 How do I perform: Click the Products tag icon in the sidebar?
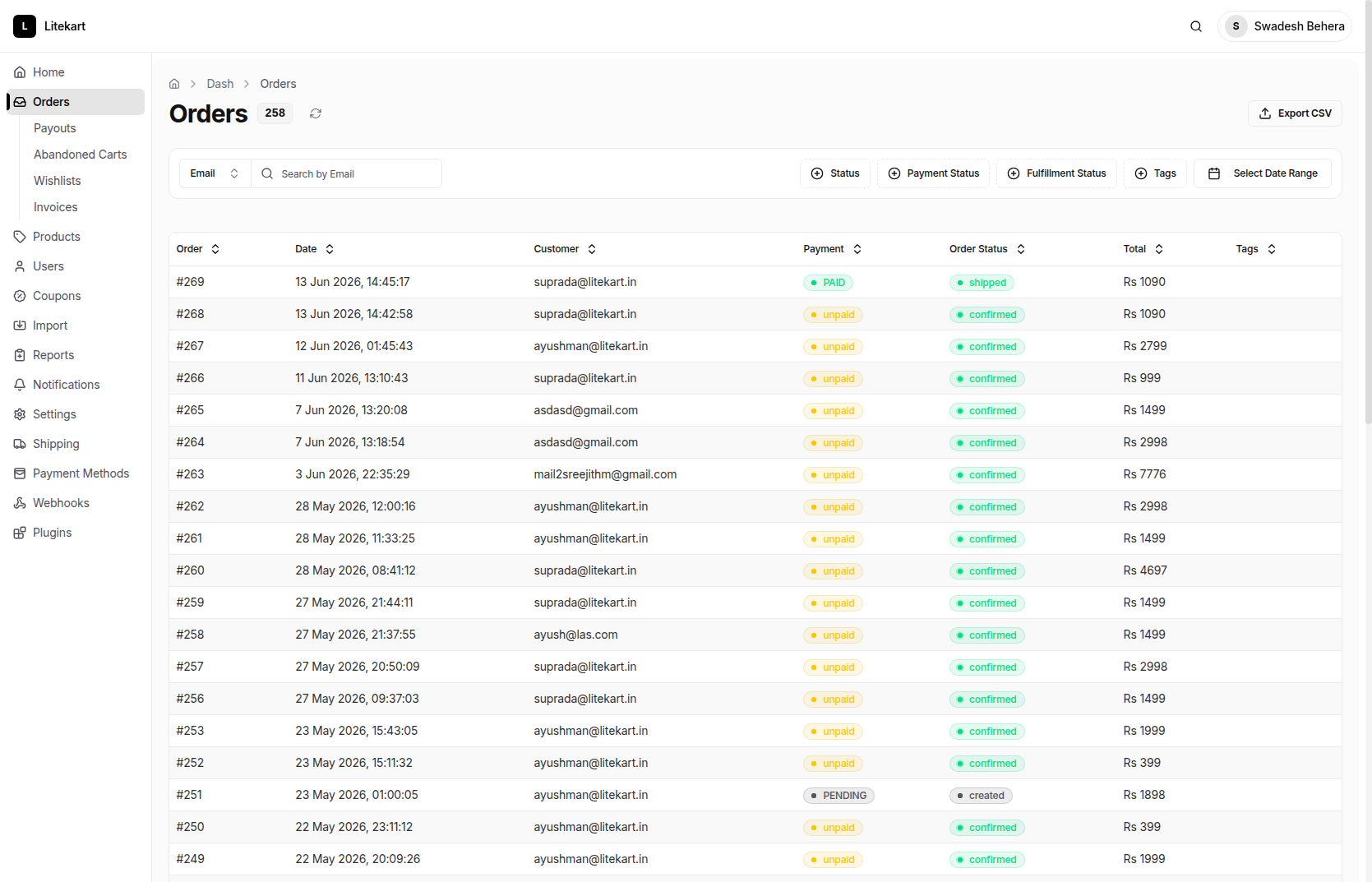pos(20,237)
